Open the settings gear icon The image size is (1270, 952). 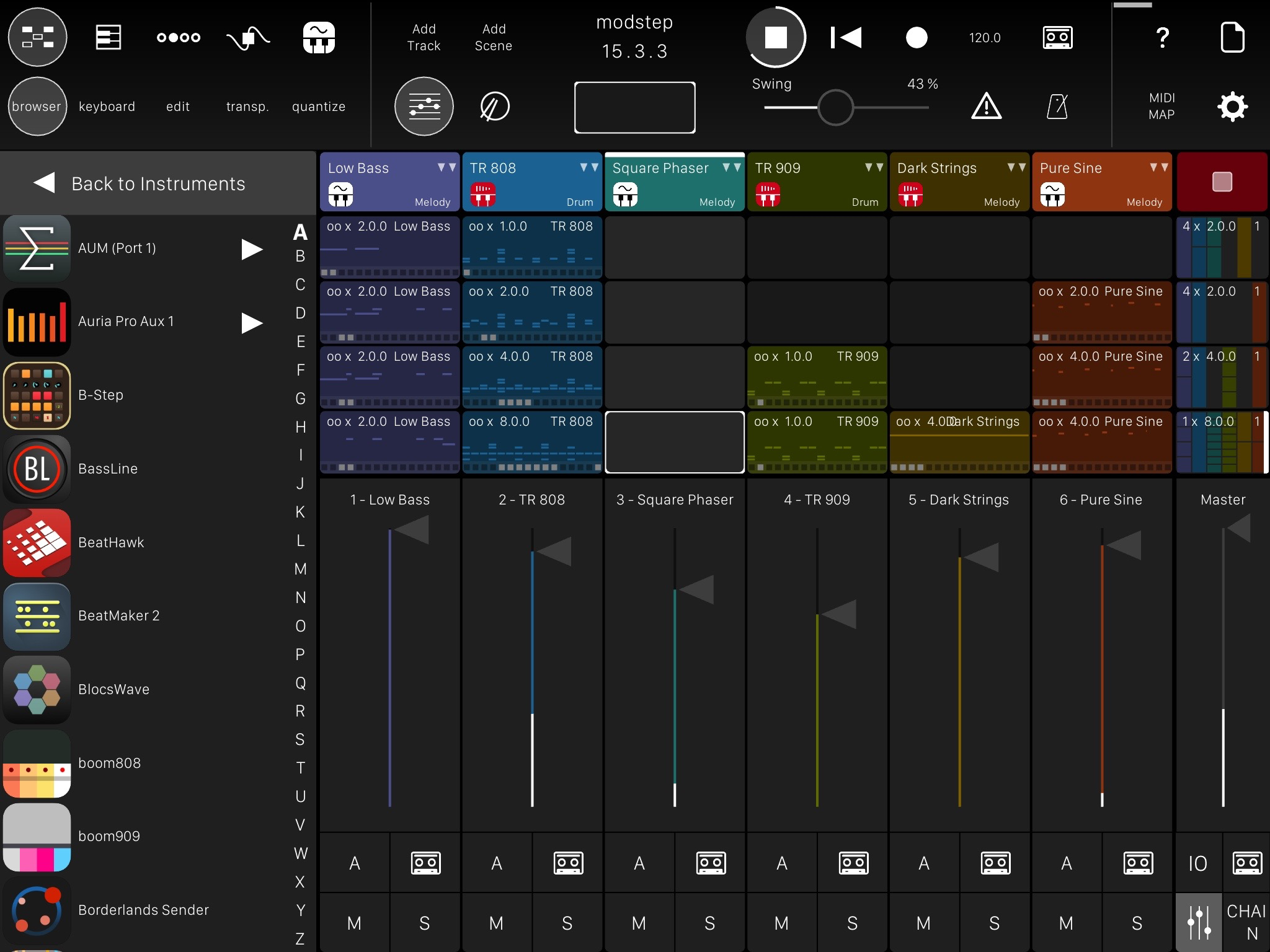pyautogui.click(x=1232, y=107)
